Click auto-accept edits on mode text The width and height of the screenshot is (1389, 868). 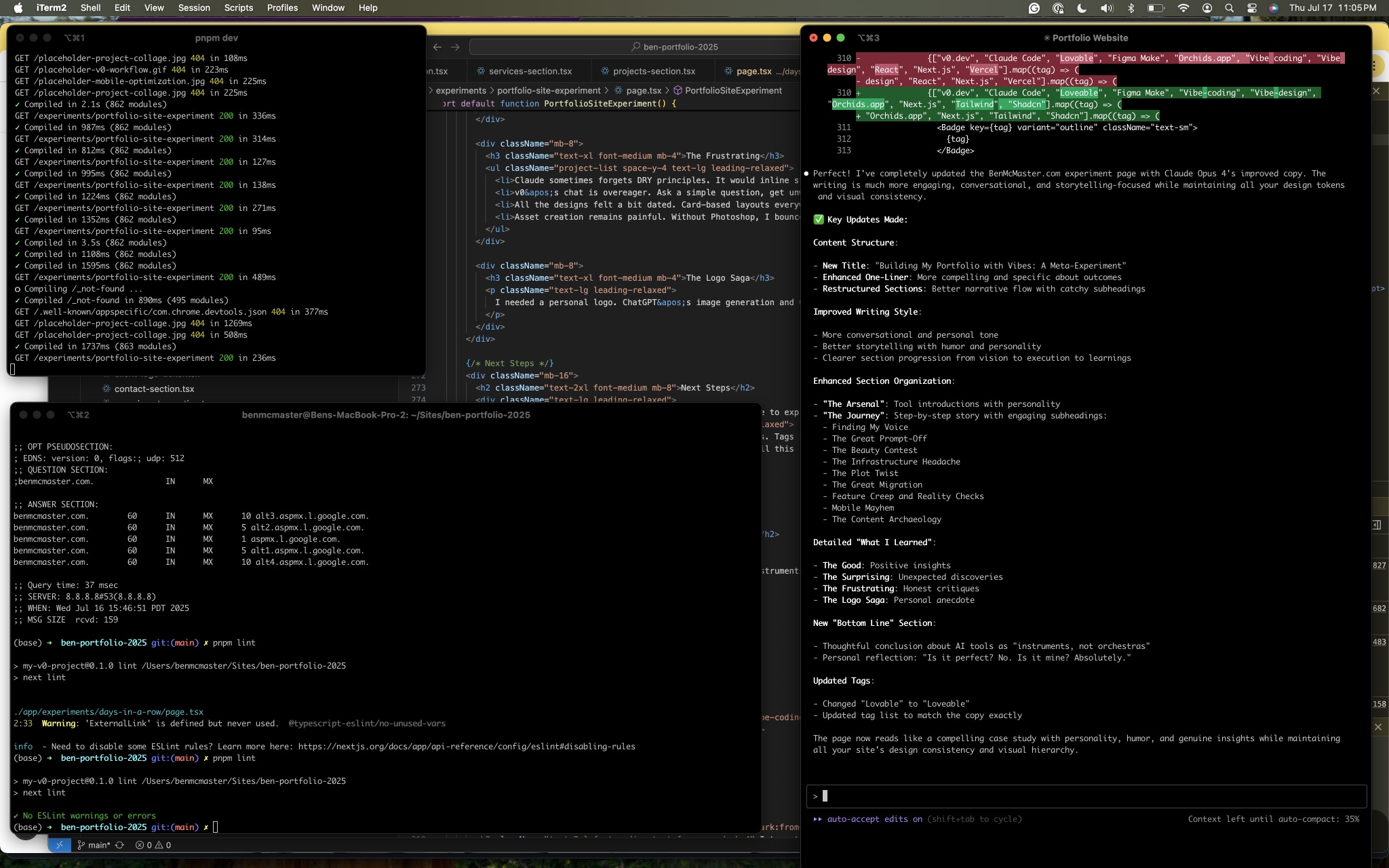874,819
